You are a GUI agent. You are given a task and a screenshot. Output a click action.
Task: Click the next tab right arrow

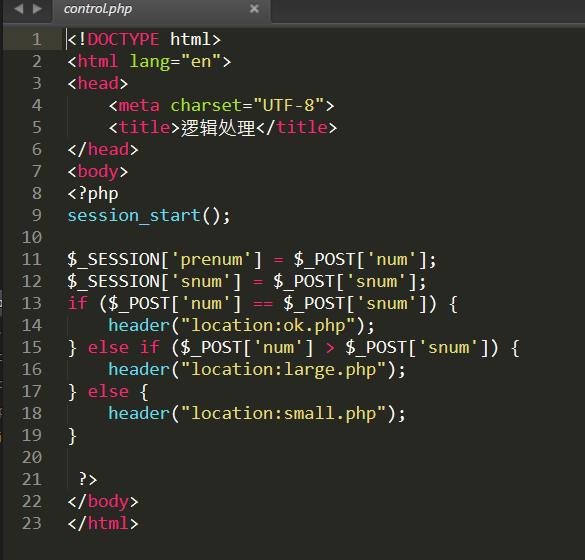click(x=37, y=8)
